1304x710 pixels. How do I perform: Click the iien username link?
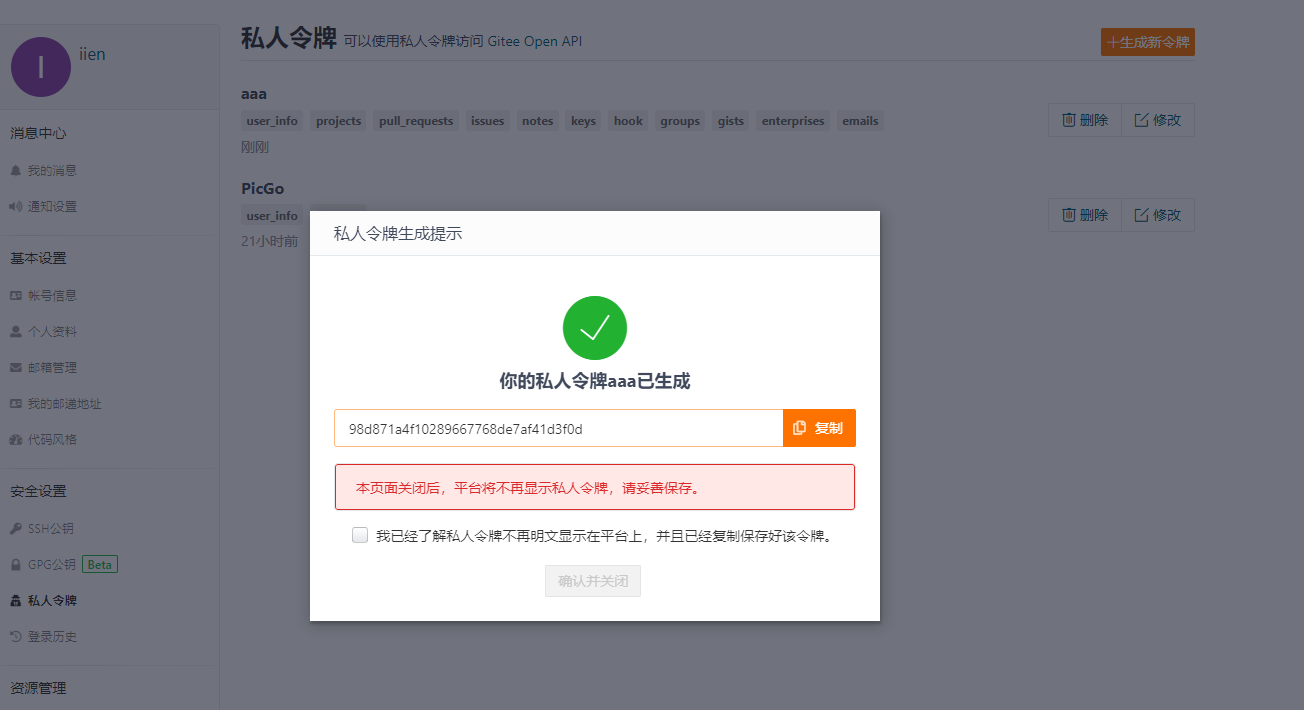(x=92, y=54)
